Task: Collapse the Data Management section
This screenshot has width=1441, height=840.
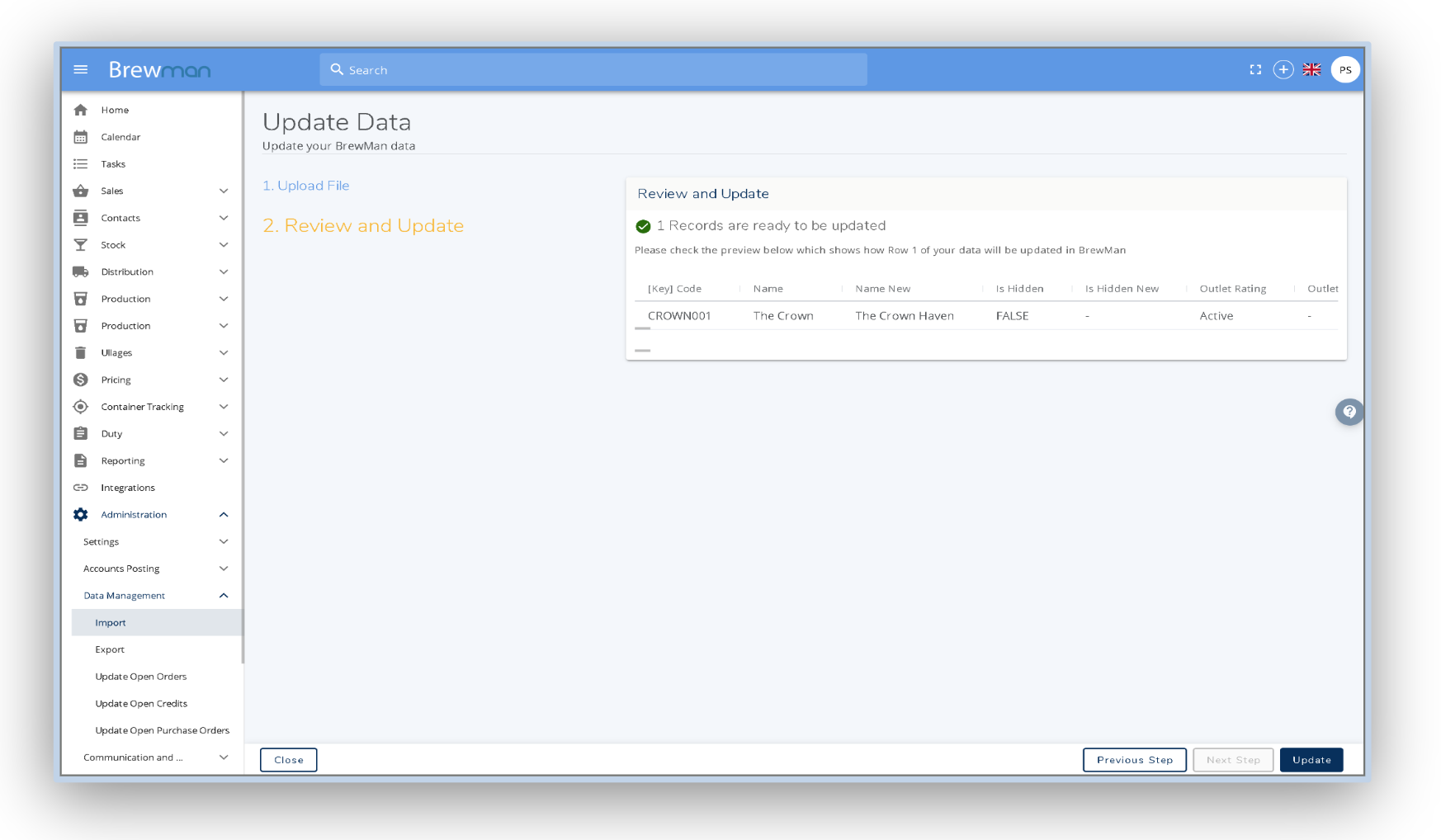Action: pyautogui.click(x=224, y=596)
